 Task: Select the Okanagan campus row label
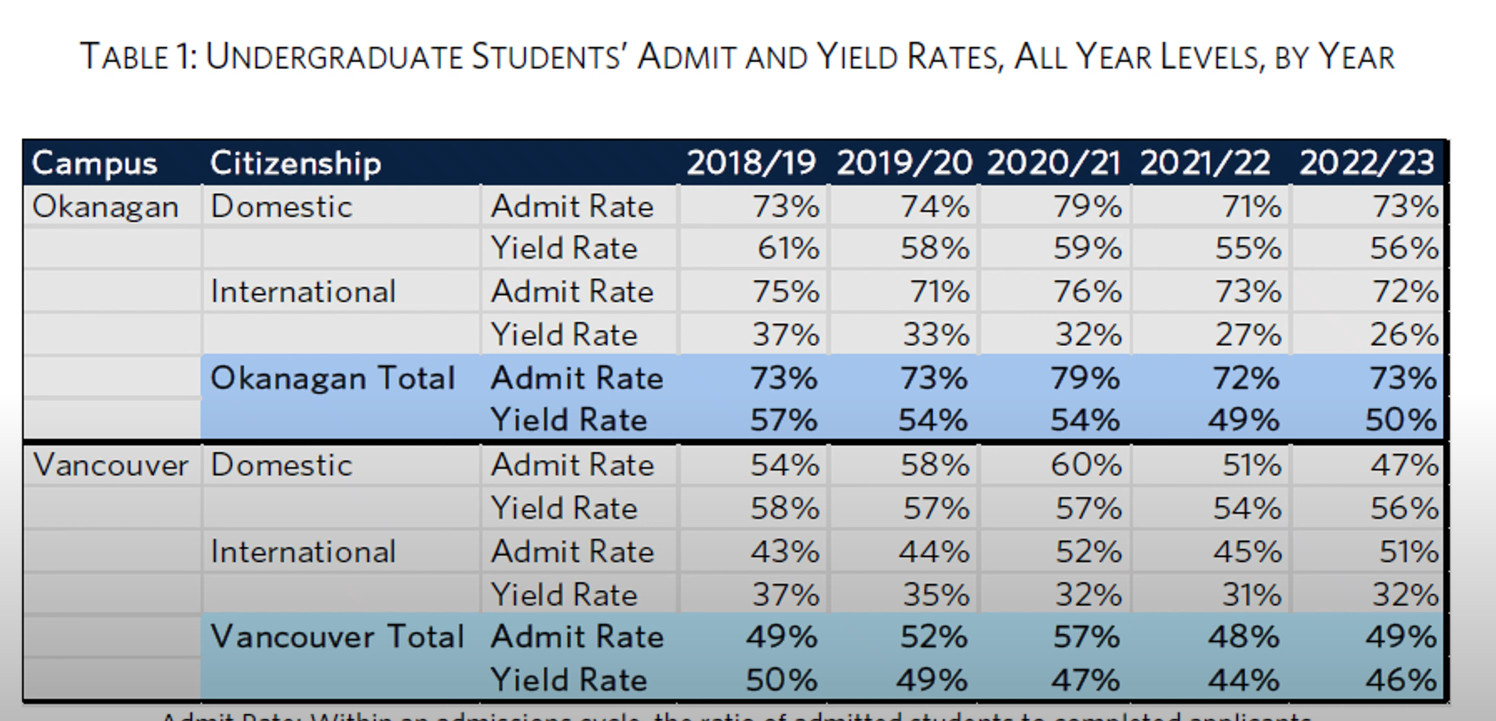(x=106, y=207)
